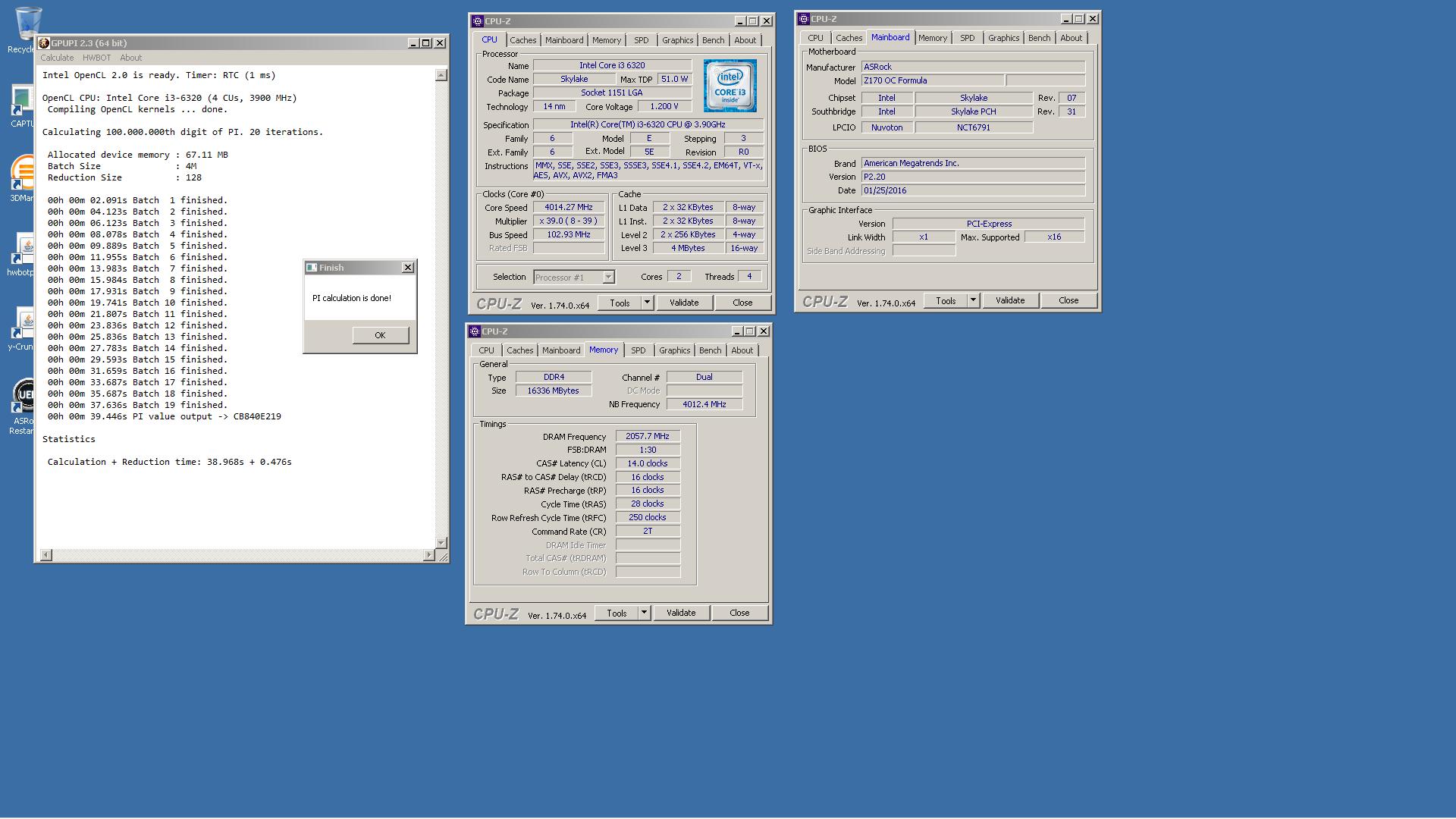Viewport: 1456px width, 819px height.
Task: Click the Core Speed value 4014.27 MHz
Action: click(569, 207)
